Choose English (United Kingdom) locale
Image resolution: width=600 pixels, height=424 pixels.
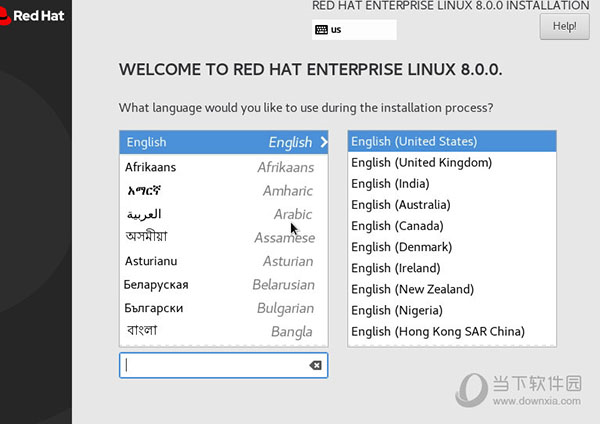[x=452, y=162]
